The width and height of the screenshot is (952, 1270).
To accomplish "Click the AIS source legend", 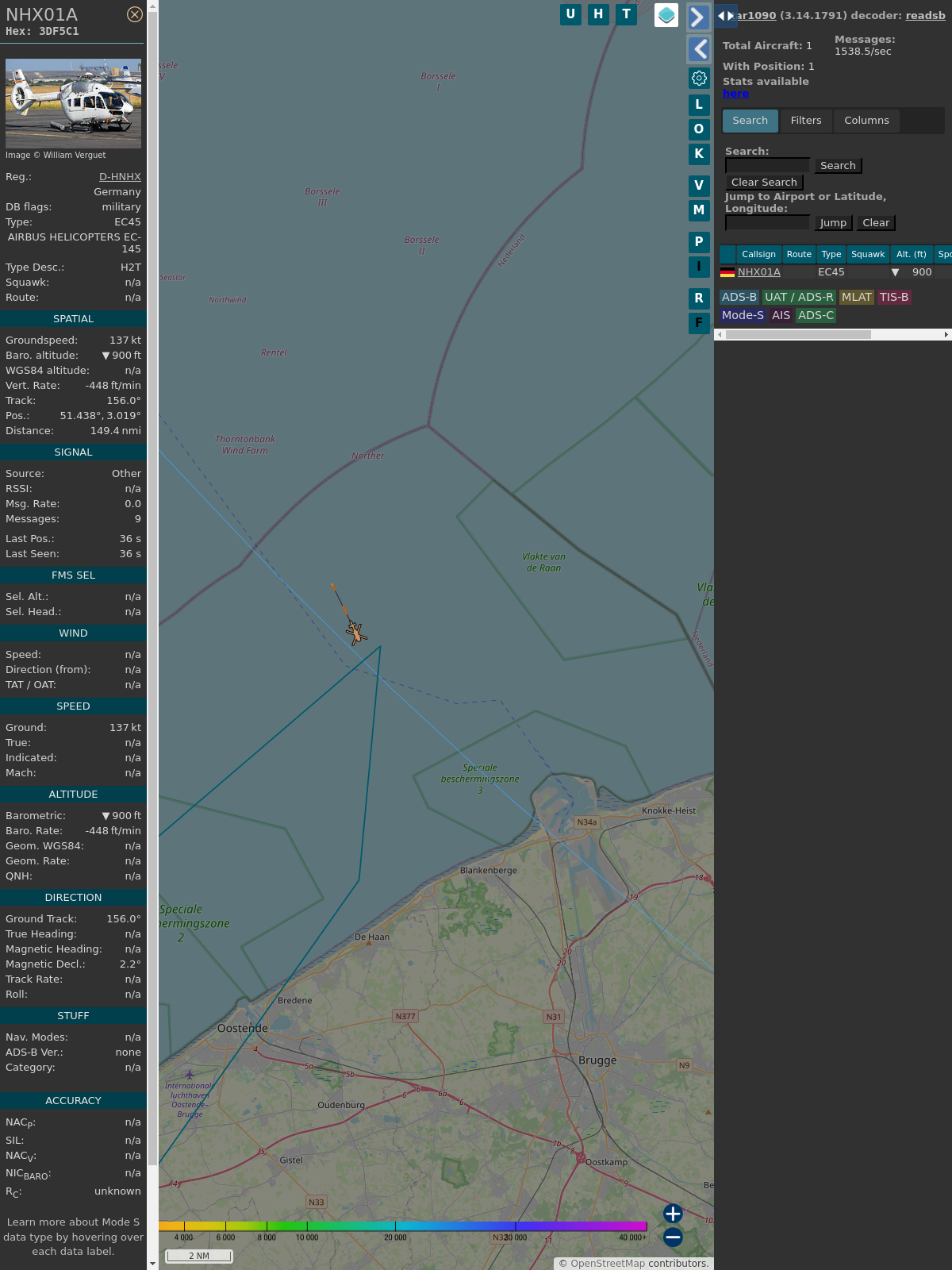I will coord(781,315).
